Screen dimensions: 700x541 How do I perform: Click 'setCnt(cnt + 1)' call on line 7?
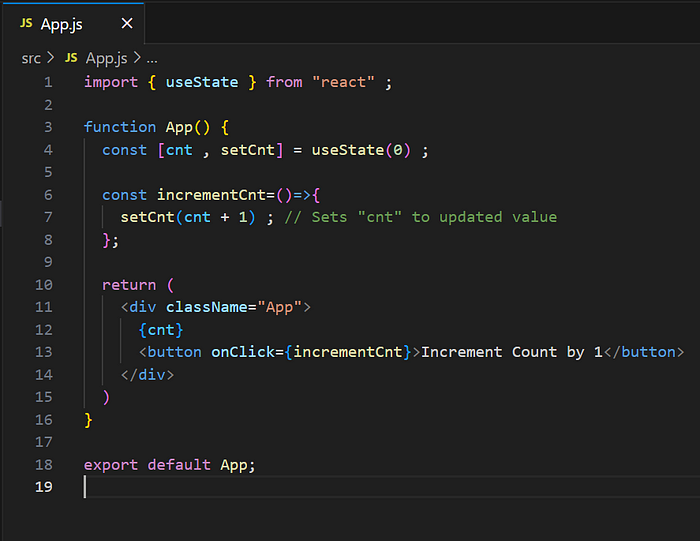[x=188, y=218]
